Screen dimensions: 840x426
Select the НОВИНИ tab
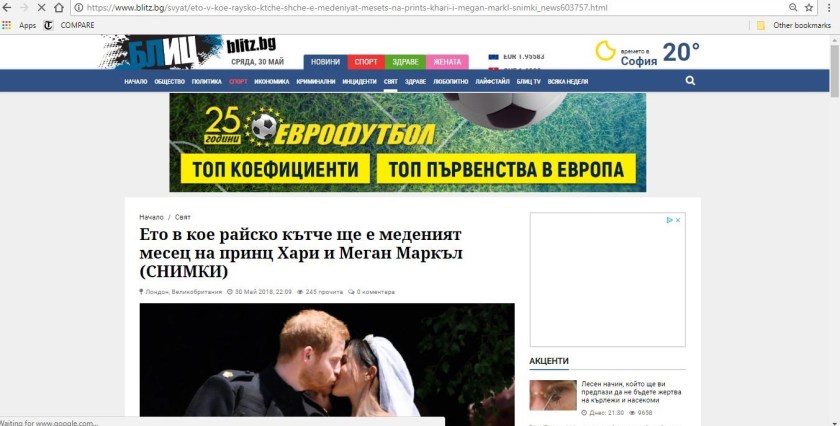tap(325, 62)
